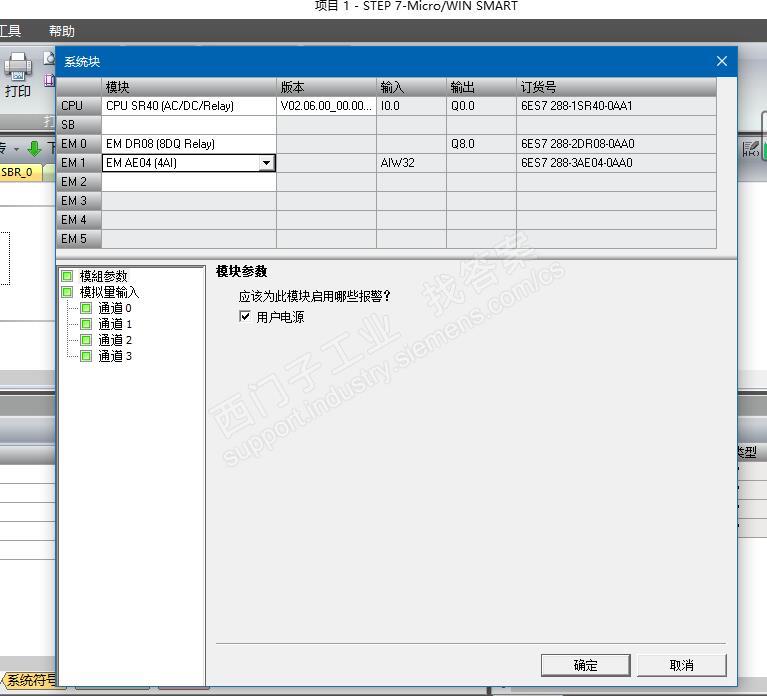Click the CPU SR40 (AC/DC/Relay) module cell
Viewport: 767px width, 696px height.
coord(189,106)
